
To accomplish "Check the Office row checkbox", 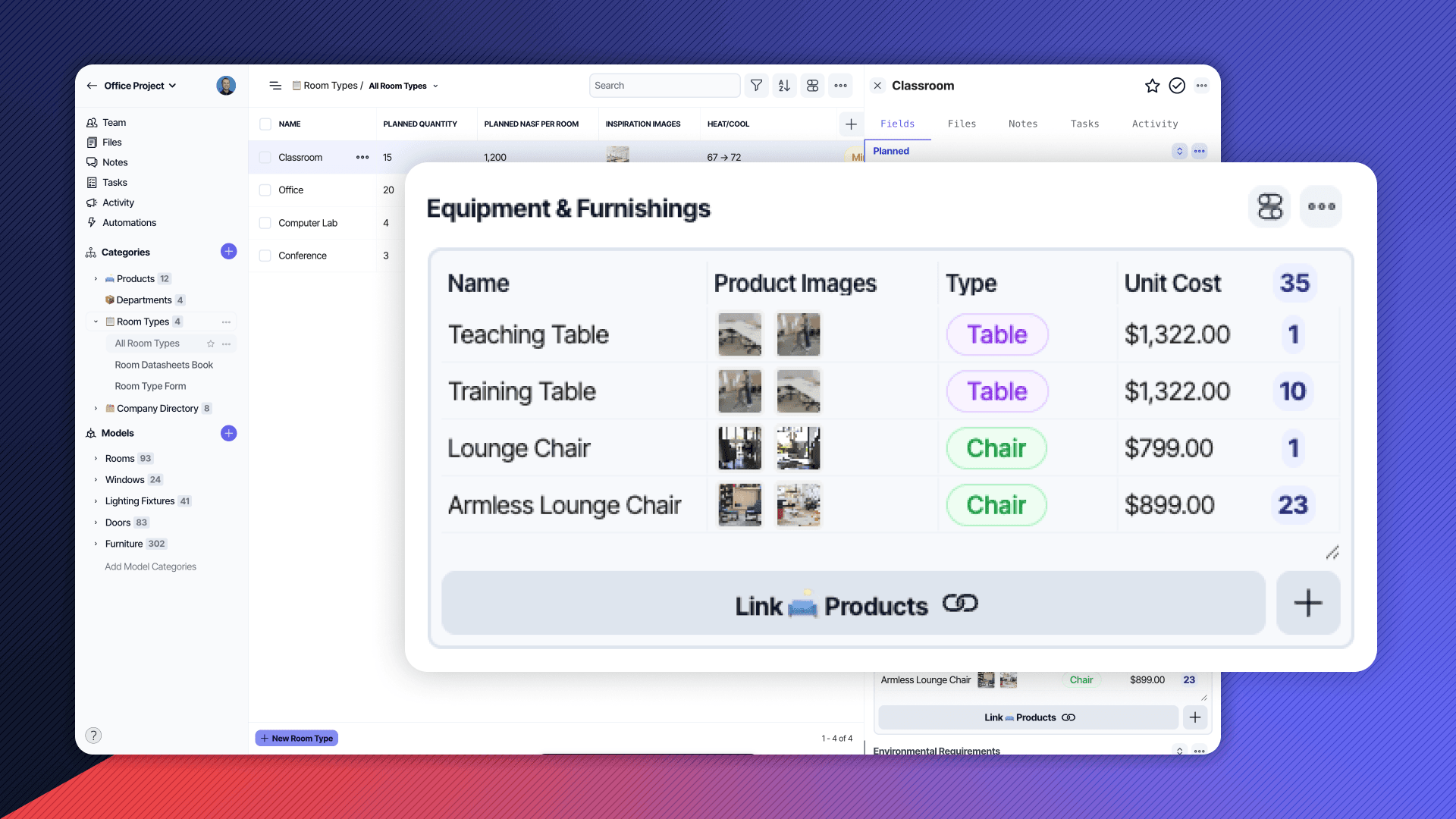I will [x=265, y=190].
